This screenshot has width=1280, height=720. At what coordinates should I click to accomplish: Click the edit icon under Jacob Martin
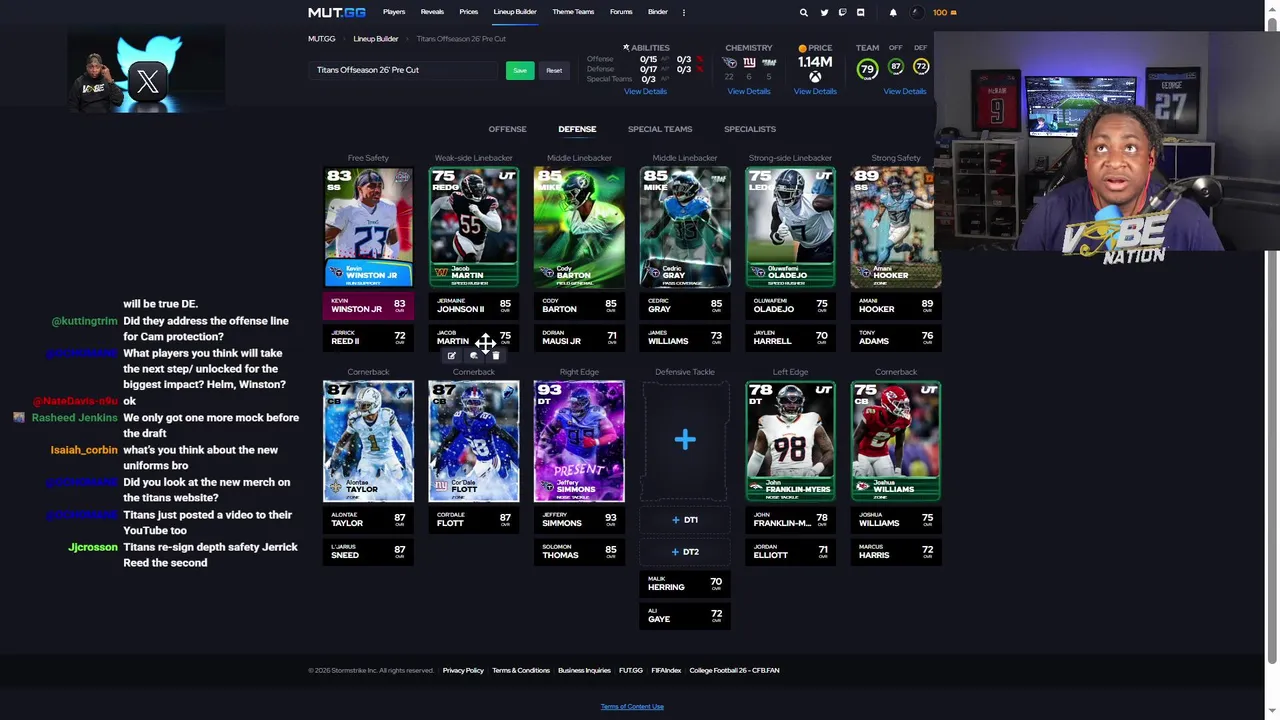point(452,356)
